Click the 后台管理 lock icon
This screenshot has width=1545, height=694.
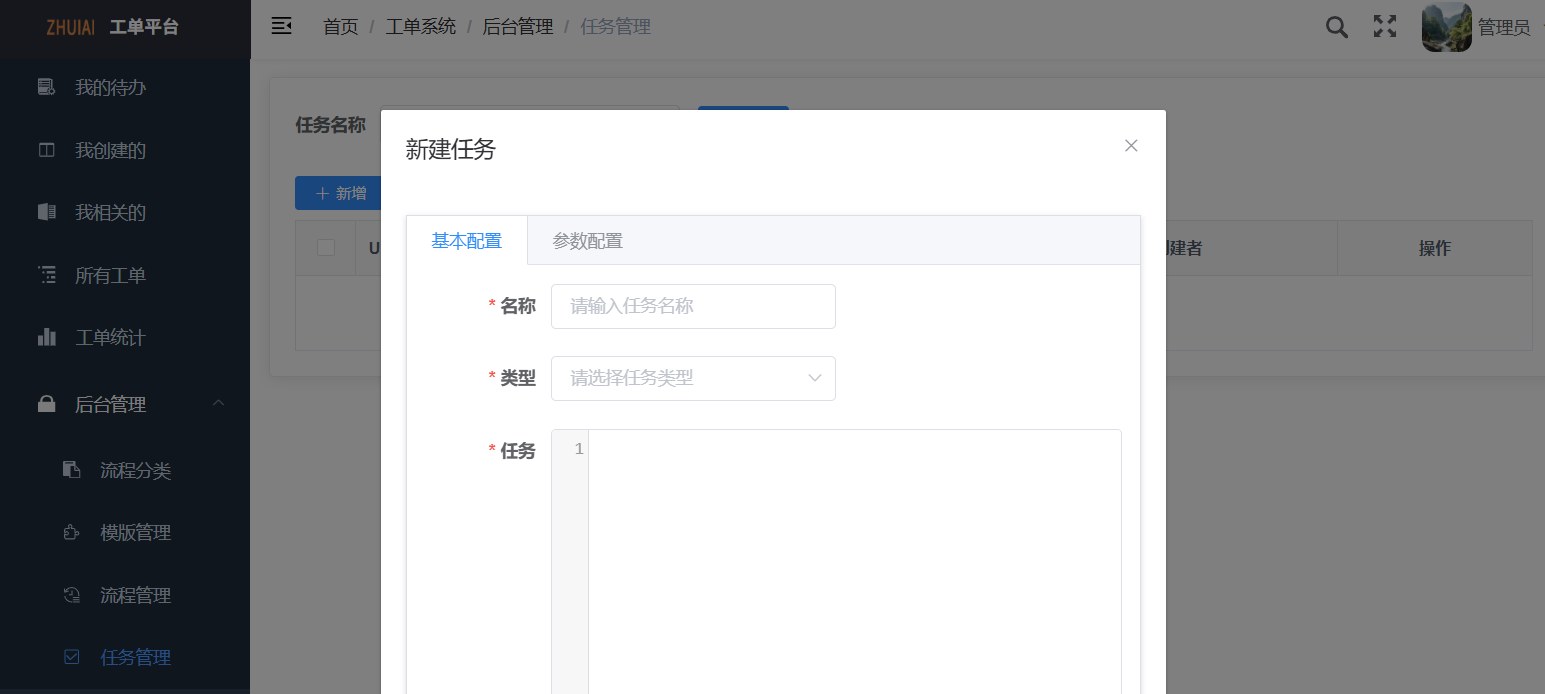point(45,404)
